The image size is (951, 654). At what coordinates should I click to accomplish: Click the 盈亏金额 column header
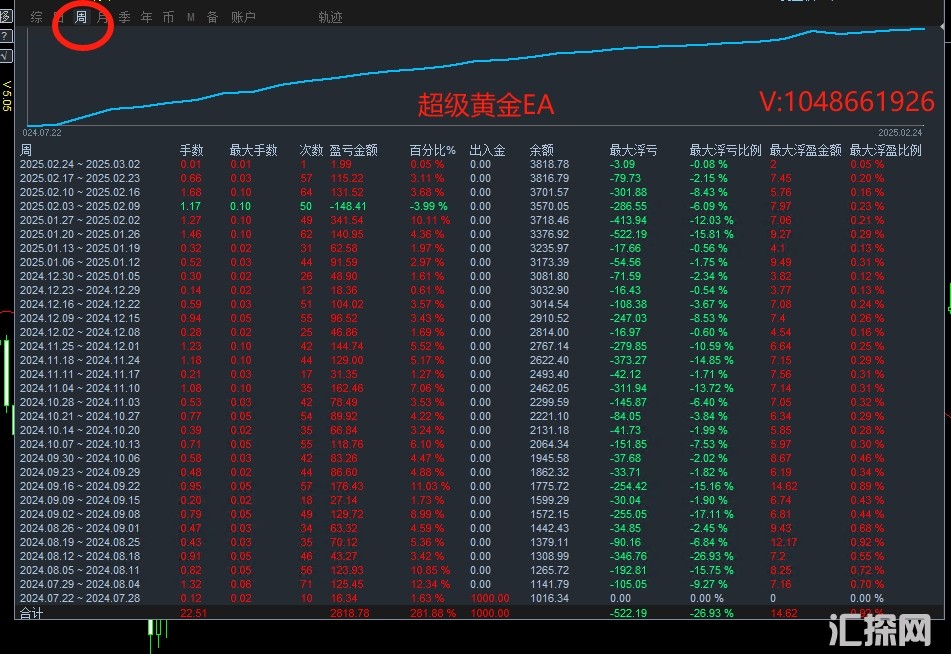point(353,150)
